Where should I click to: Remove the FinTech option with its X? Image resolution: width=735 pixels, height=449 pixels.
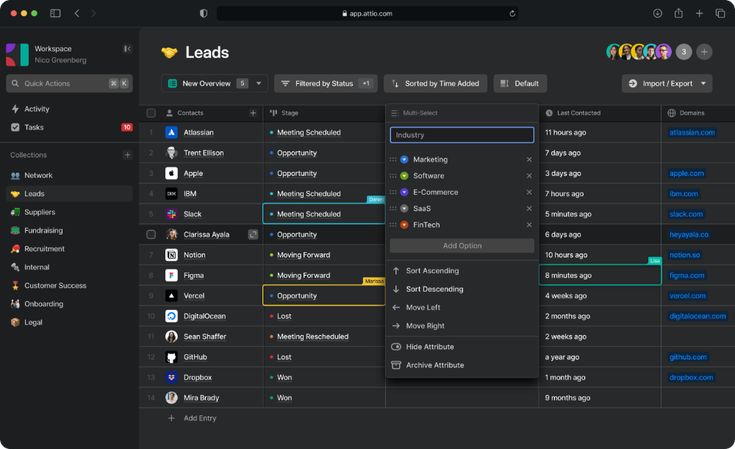tap(529, 225)
